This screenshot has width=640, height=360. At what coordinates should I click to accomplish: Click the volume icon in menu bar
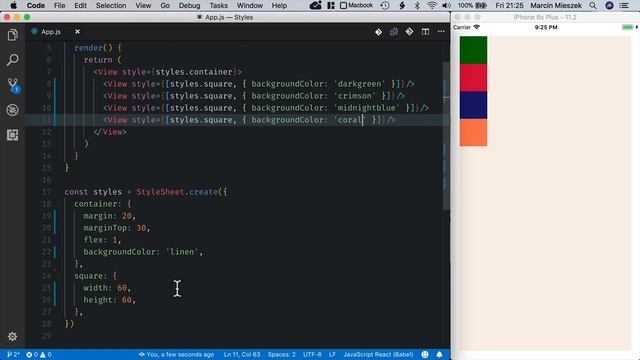pos(447,5)
